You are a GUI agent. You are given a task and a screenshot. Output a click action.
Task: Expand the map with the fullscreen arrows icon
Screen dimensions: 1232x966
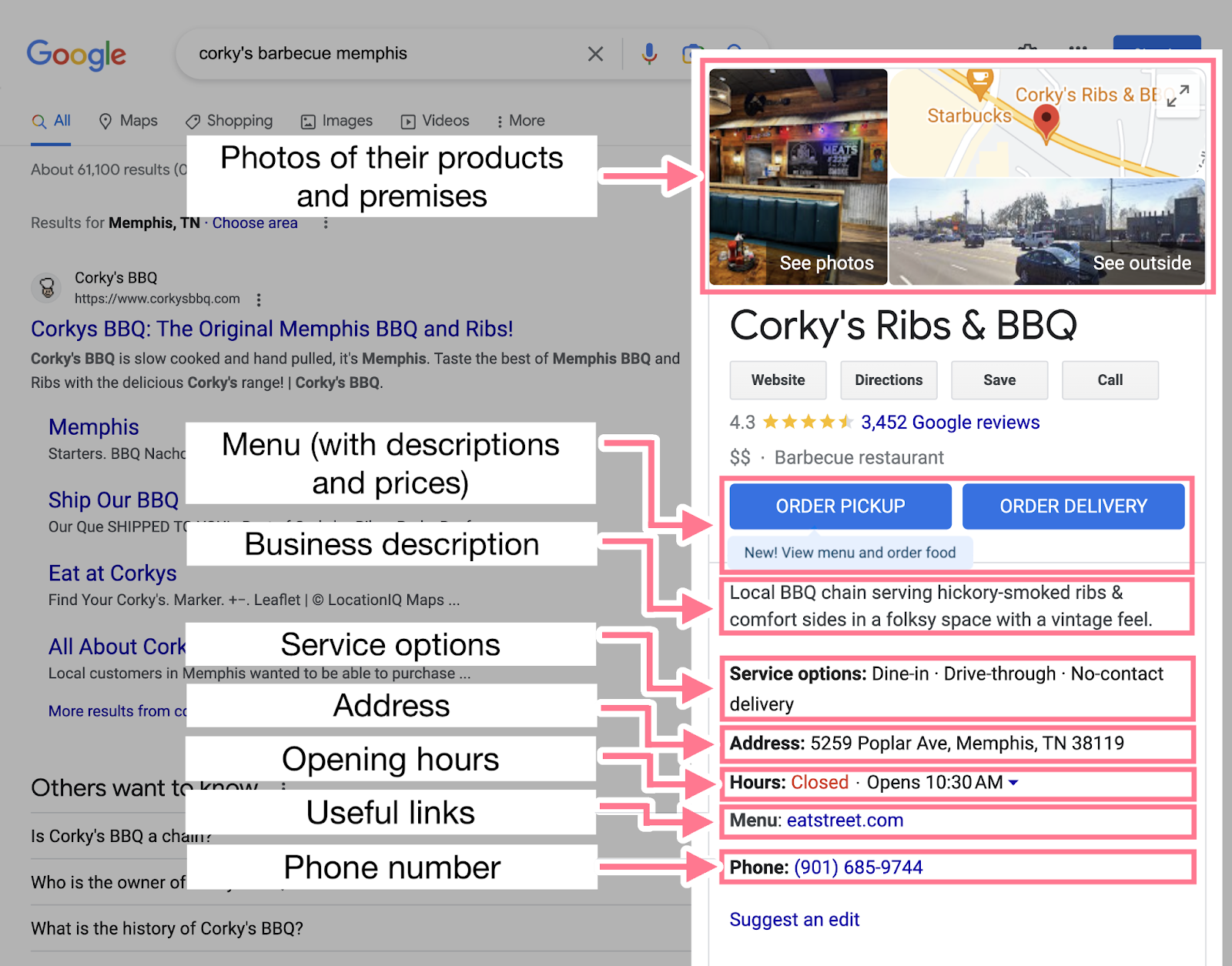(1177, 96)
